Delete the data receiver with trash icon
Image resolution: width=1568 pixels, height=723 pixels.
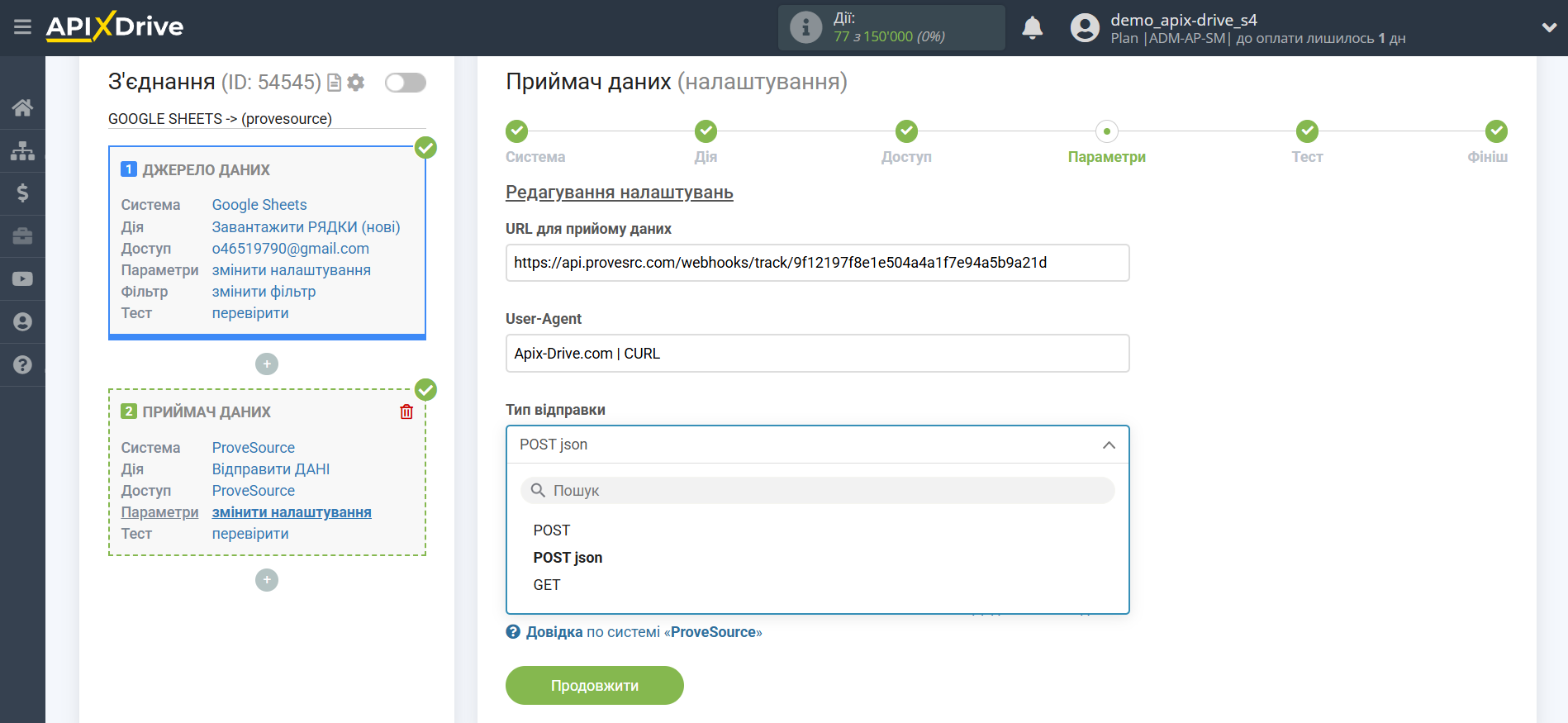[x=406, y=411]
